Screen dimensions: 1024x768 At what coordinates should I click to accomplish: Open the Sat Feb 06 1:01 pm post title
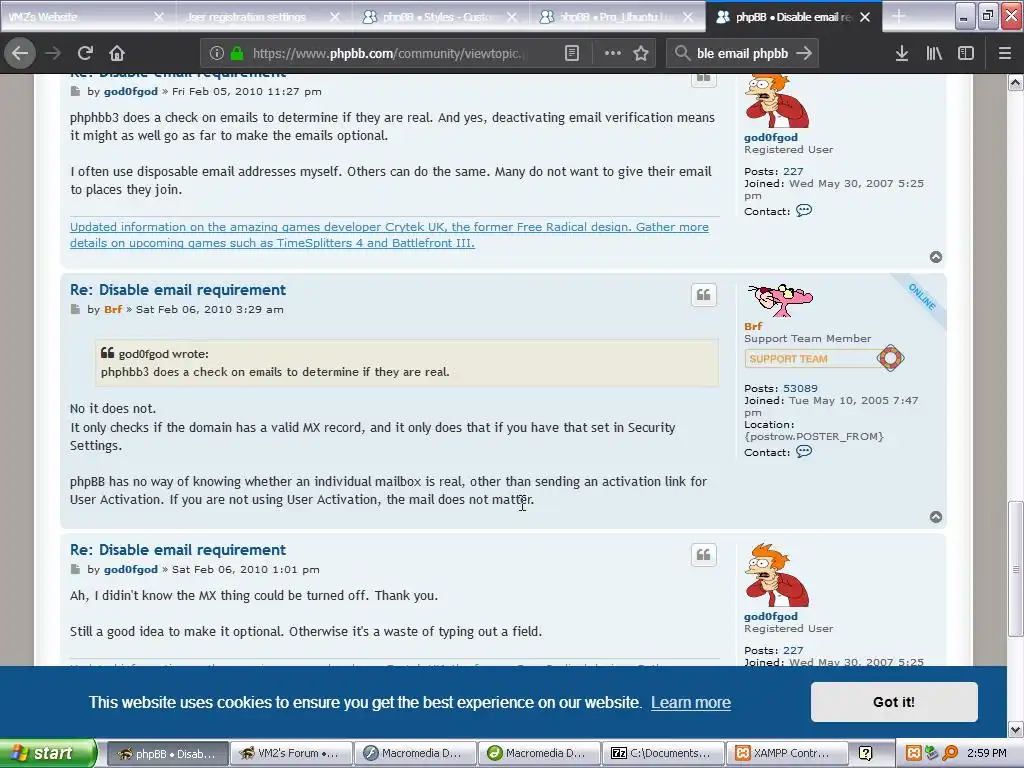178,549
